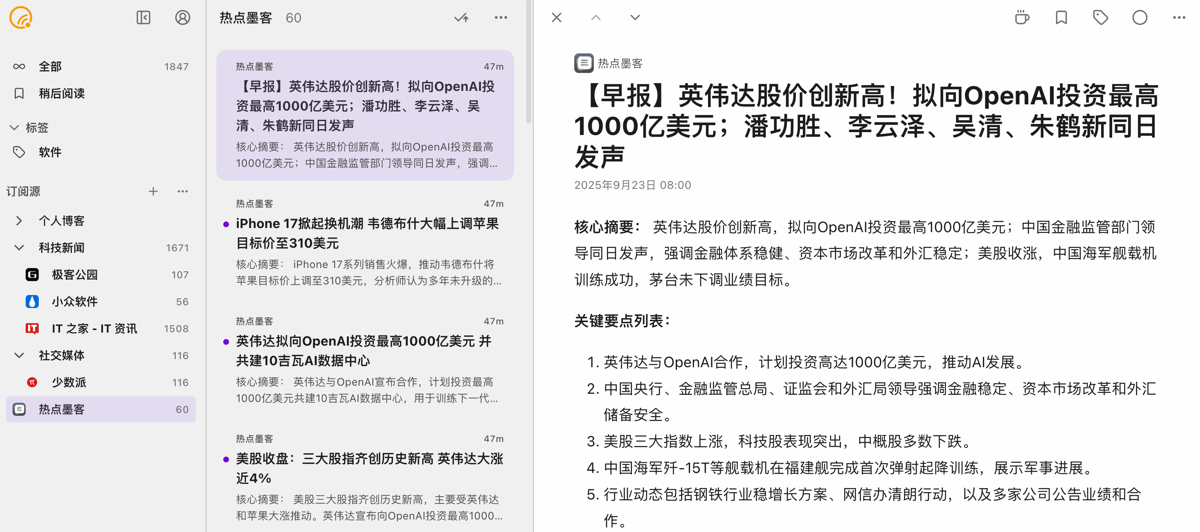
Task: Open the 极客公园 feed
Action: click(x=101, y=274)
